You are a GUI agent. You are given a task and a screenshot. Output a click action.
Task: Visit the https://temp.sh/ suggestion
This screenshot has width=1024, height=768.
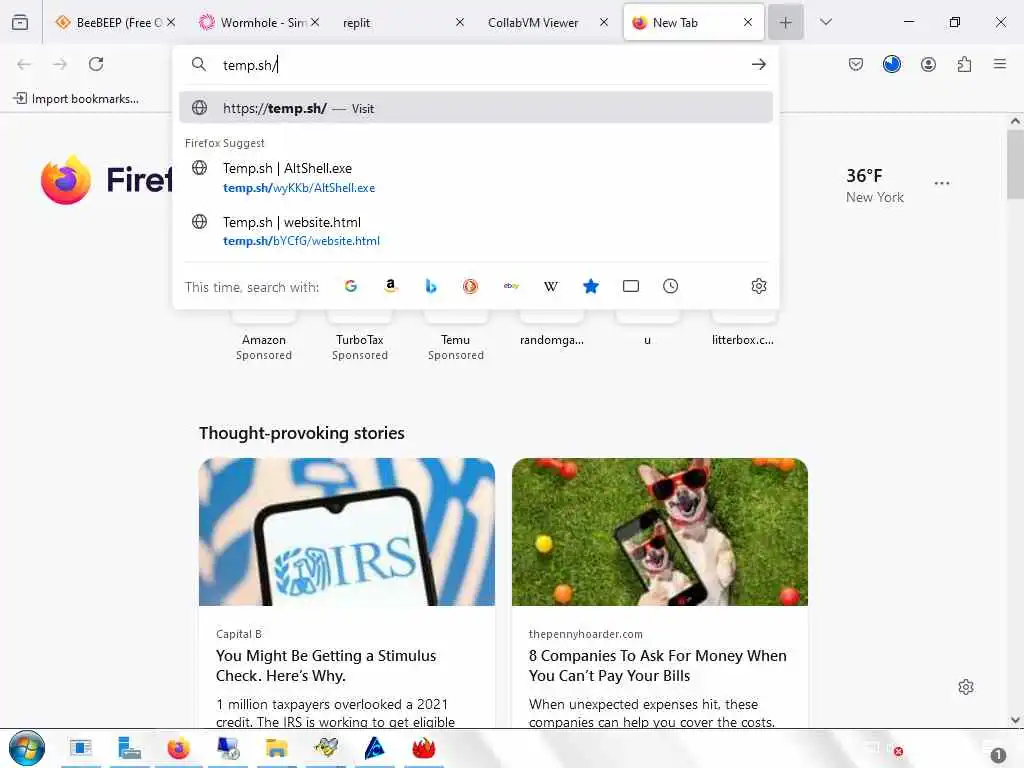coord(475,108)
